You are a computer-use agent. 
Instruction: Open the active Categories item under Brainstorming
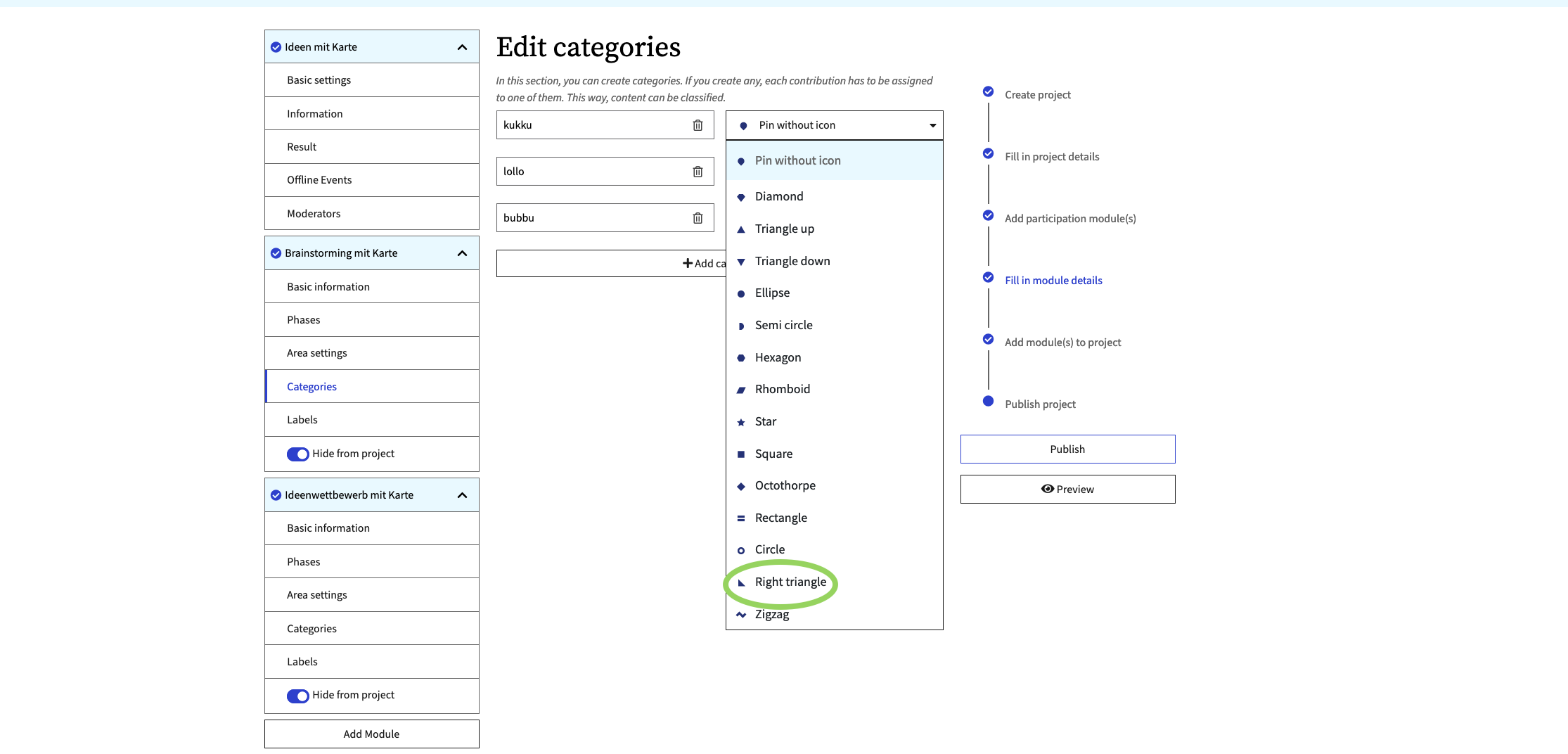[x=372, y=386]
